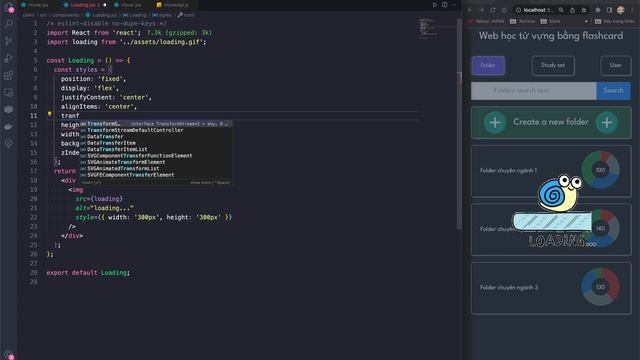The image size is (640, 360).
Task: Select DataTransferItemList autocomplete suggestion
Action: pos(156,149)
